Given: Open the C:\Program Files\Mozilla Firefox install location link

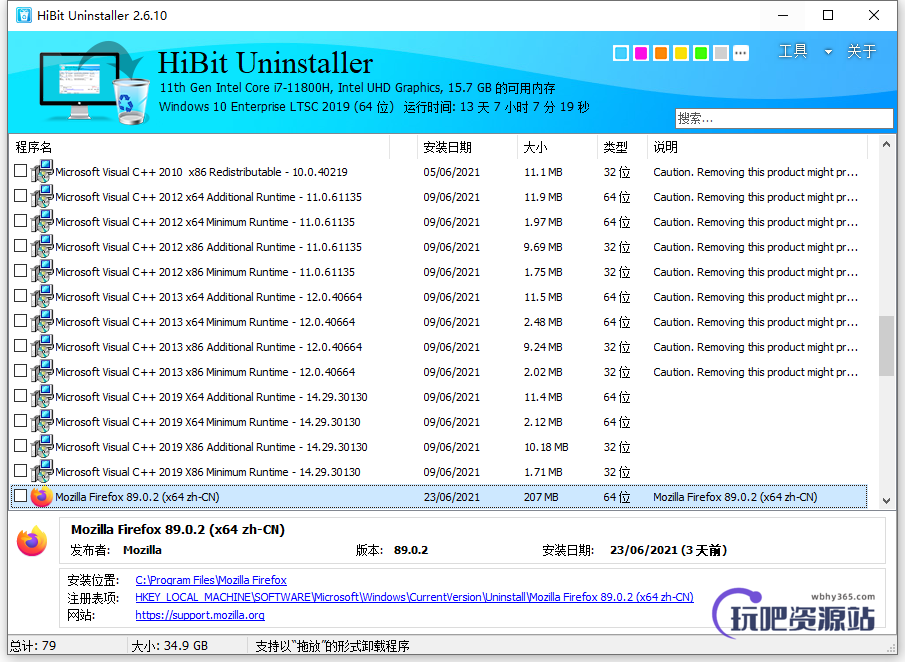Looking at the screenshot, I should (211, 580).
